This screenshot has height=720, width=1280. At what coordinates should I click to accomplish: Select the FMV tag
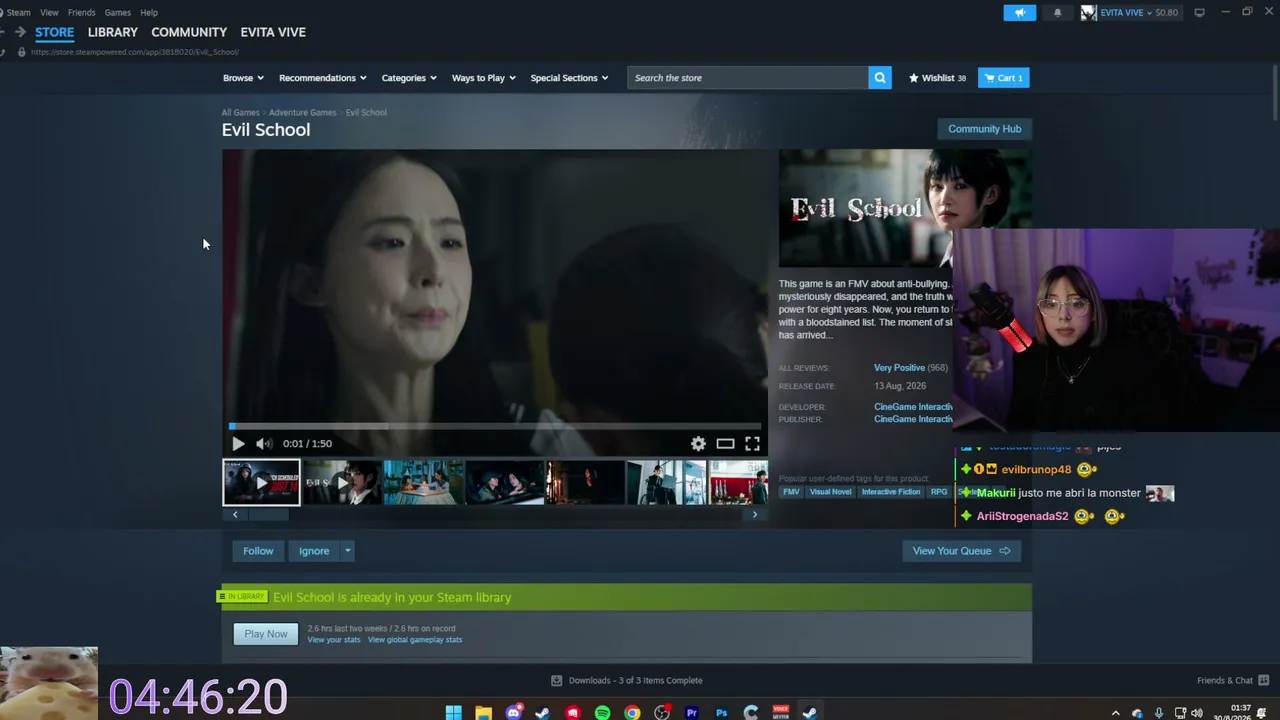point(791,492)
